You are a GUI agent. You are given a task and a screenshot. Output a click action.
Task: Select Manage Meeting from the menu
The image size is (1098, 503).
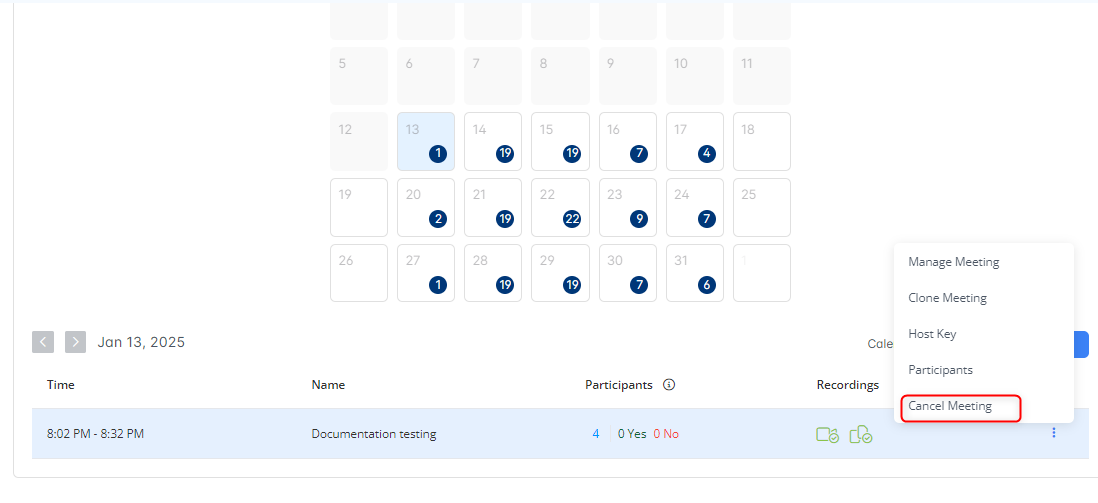click(x=953, y=262)
